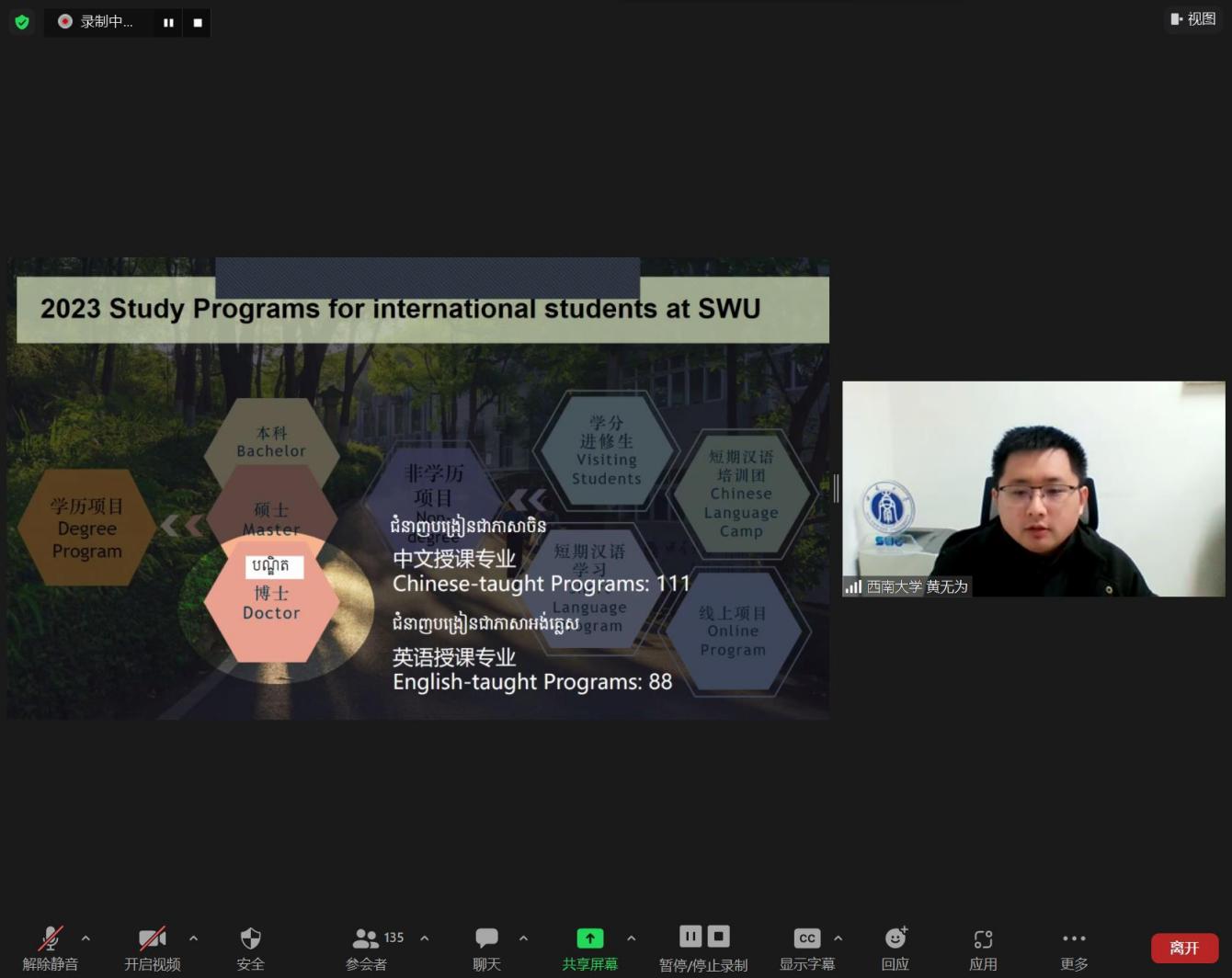The image size is (1232, 978).
Task: Click the green encryption shield icon
Action: point(22,21)
